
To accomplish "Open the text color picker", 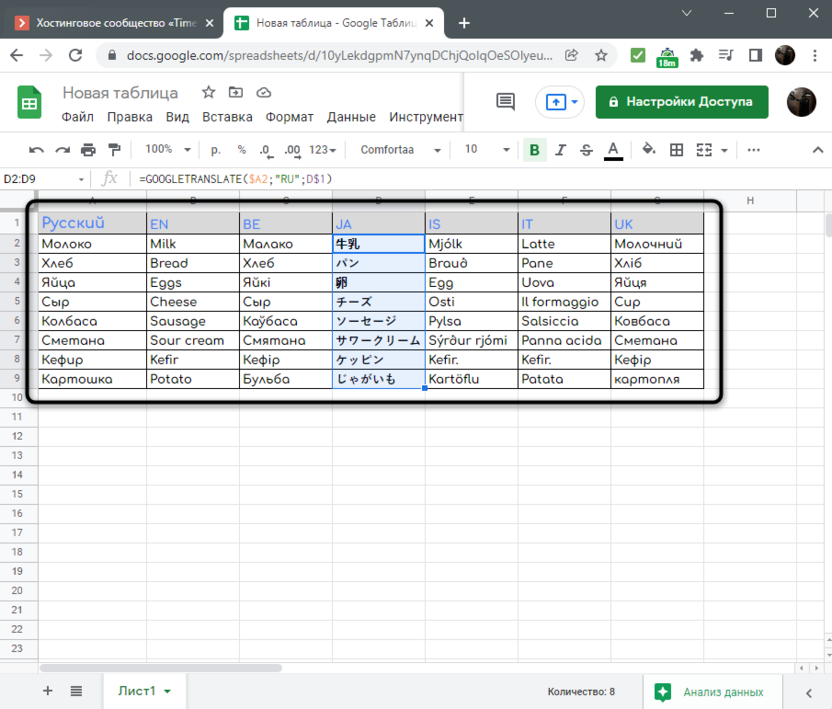I will 613,150.
